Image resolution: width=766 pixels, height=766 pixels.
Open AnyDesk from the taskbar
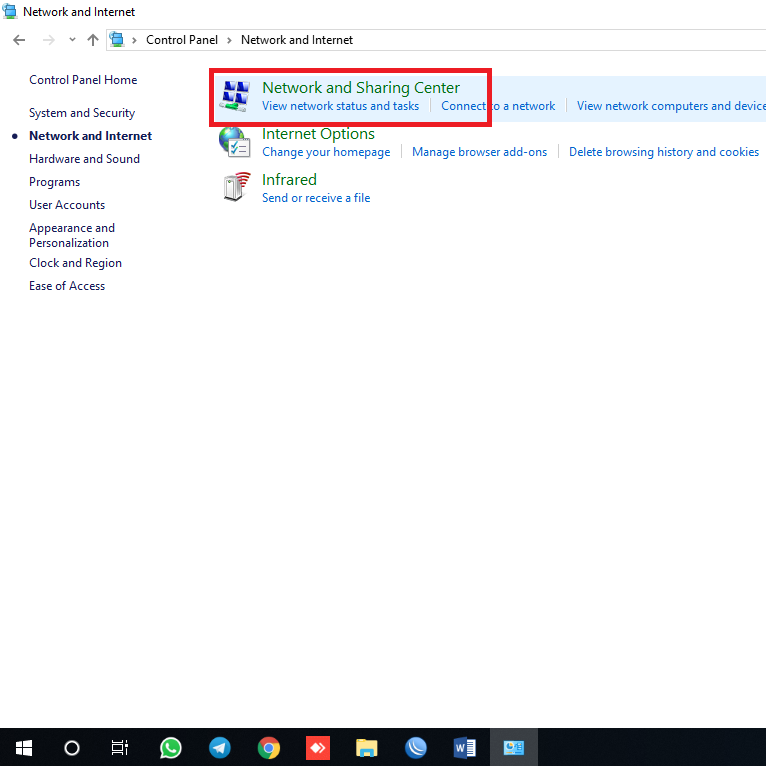[x=318, y=747]
